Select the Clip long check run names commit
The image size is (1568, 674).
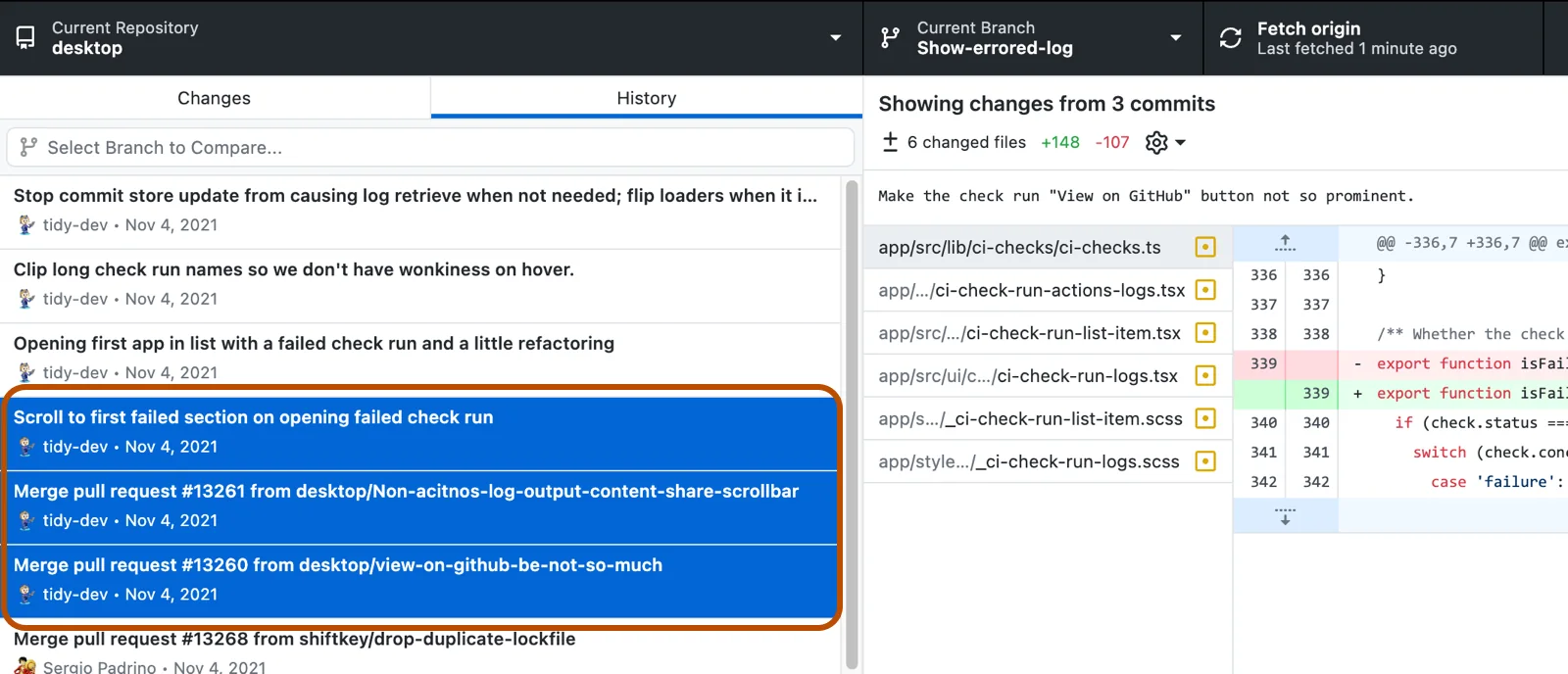point(419,285)
